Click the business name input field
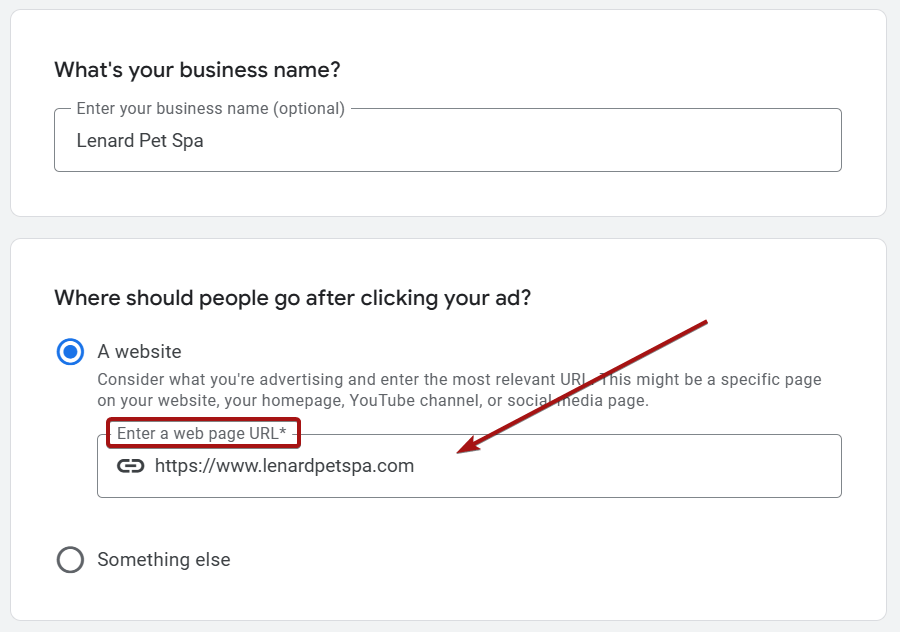Image resolution: width=900 pixels, height=632 pixels. click(447, 140)
